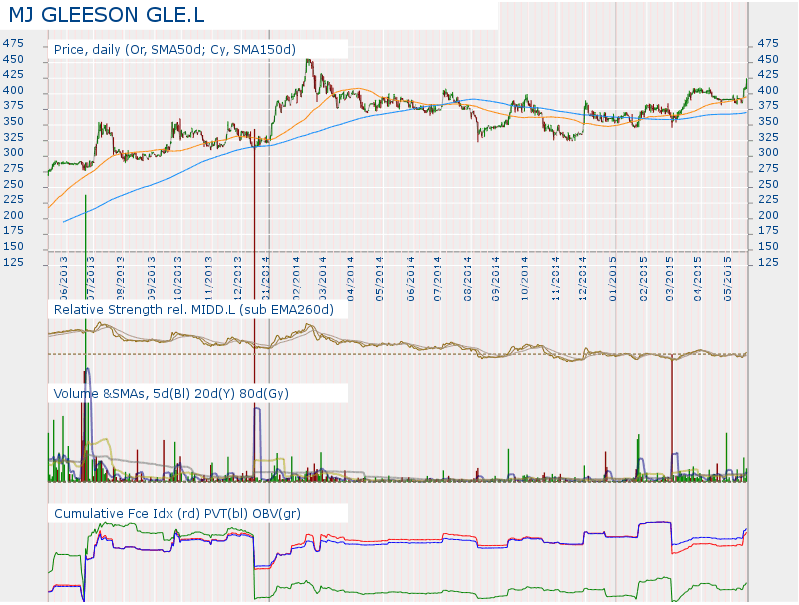The image size is (799, 605).
Task: Pick 350 on the right price axis
Action: click(768, 121)
